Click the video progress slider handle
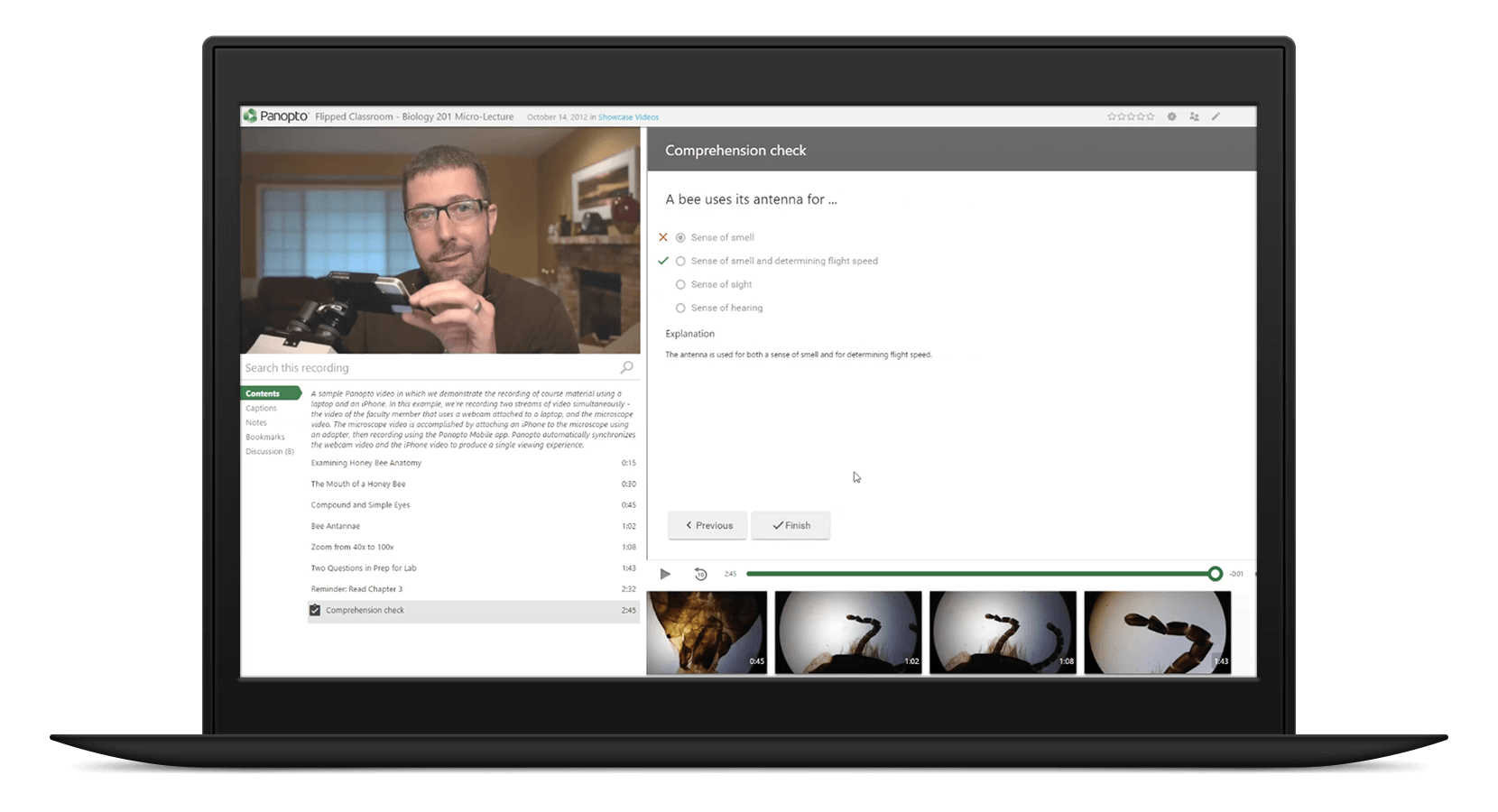The image size is (1498, 812). click(1215, 574)
